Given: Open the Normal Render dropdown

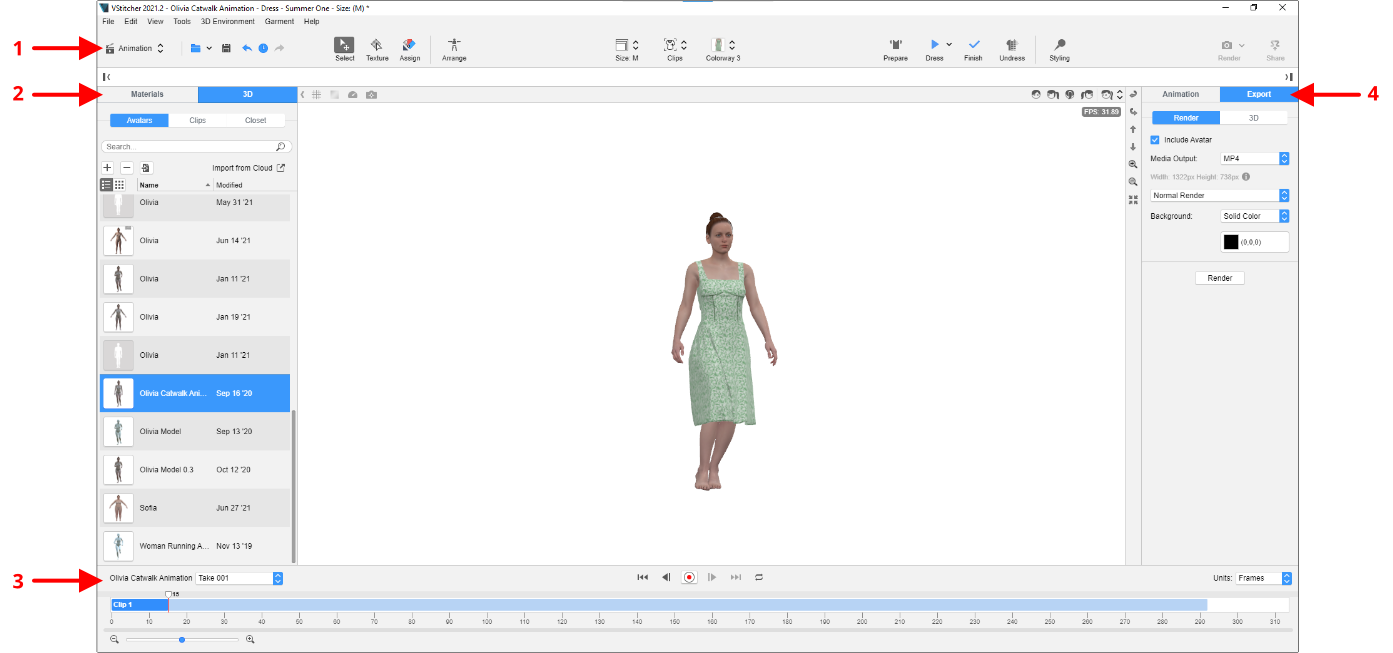Looking at the screenshot, I should tap(1220, 195).
